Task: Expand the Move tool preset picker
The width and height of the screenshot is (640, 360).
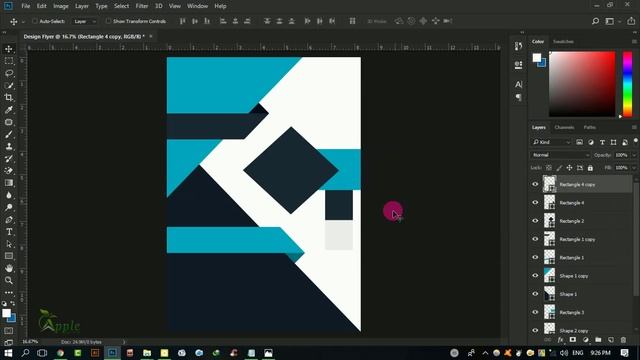Action: (23, 21)
